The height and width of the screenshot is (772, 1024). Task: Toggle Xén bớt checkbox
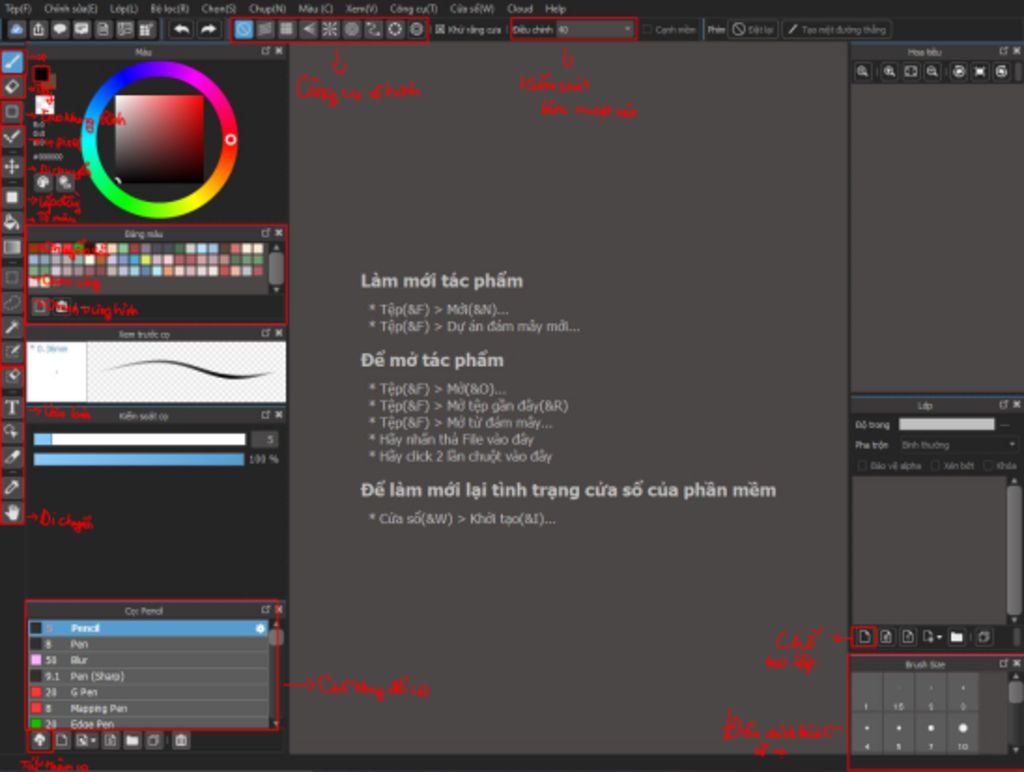pos(935,466)
